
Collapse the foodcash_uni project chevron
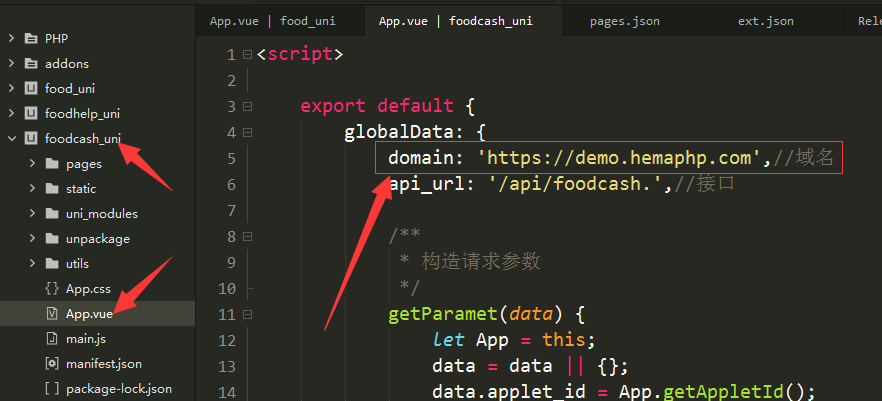[x=11, y=138]
